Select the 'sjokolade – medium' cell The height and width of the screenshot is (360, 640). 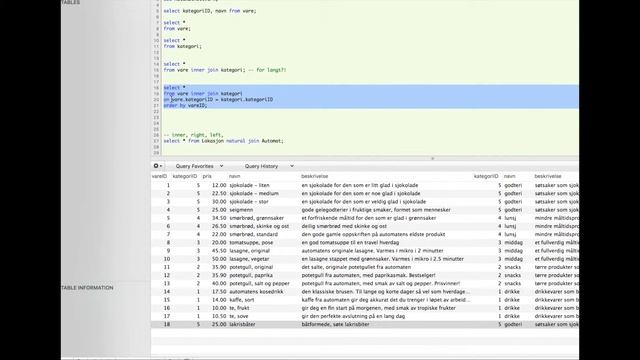pyautogui.click(x=254, y=193)
